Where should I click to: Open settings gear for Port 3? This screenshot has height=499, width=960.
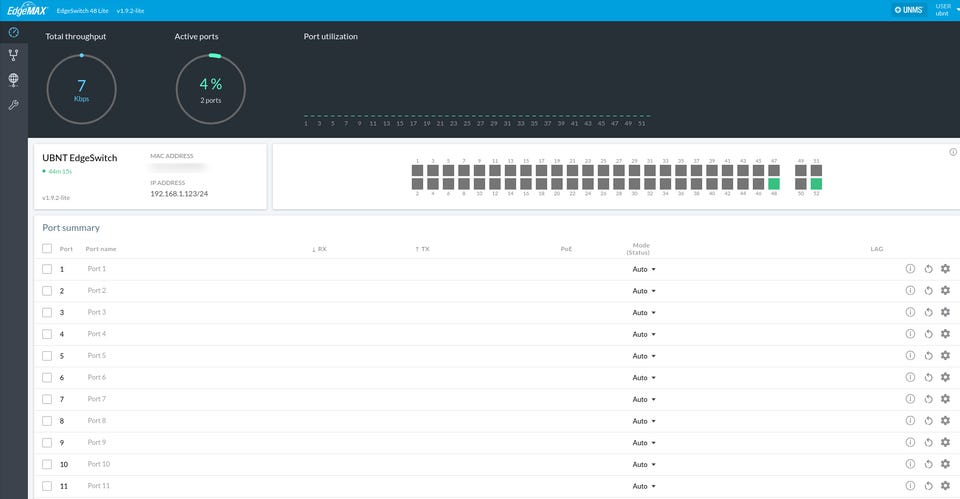pos(945,312)
